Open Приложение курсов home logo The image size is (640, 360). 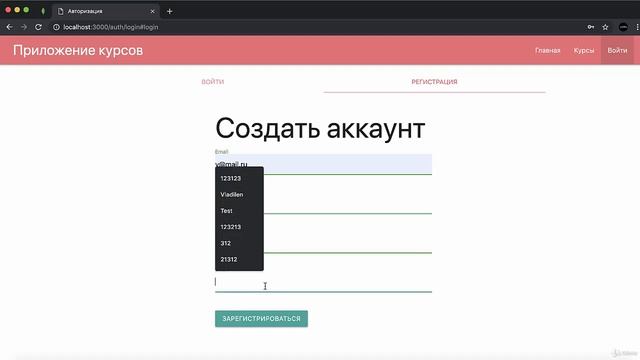[x=78, y=50]
